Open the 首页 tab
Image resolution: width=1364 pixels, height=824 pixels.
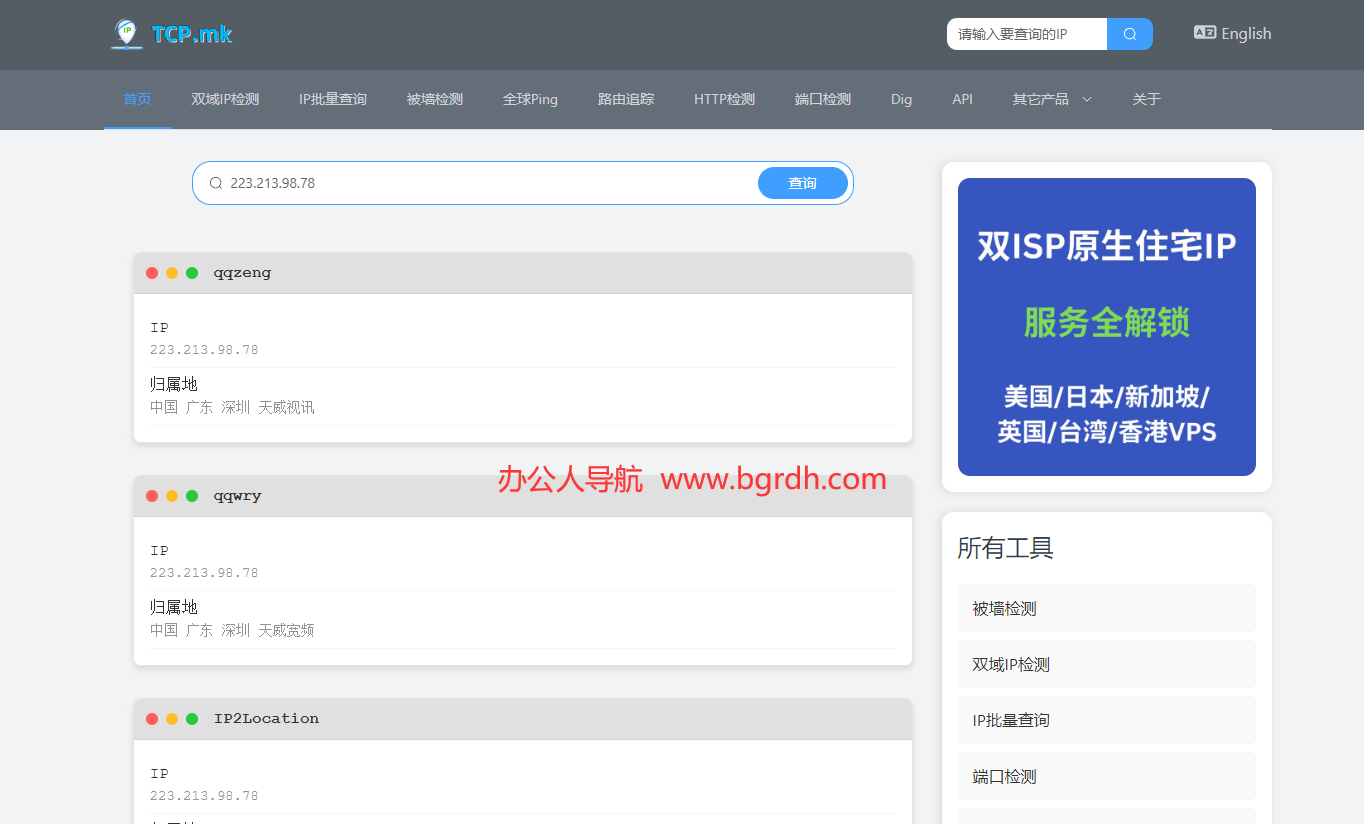pos(137,99)
